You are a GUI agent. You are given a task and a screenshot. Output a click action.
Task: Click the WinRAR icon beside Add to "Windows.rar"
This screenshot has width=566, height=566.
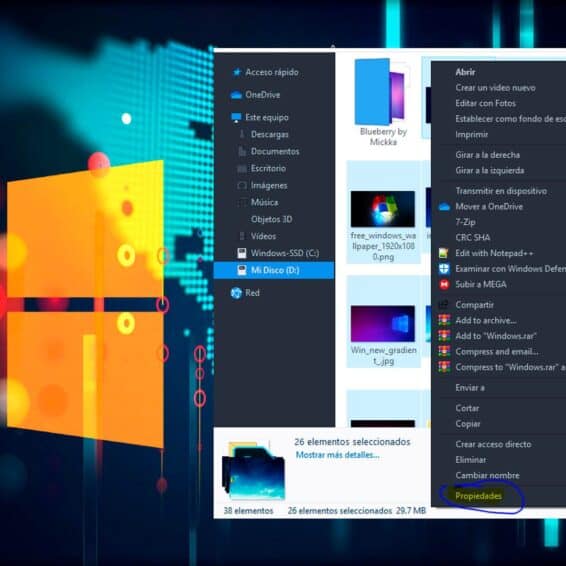444,336
